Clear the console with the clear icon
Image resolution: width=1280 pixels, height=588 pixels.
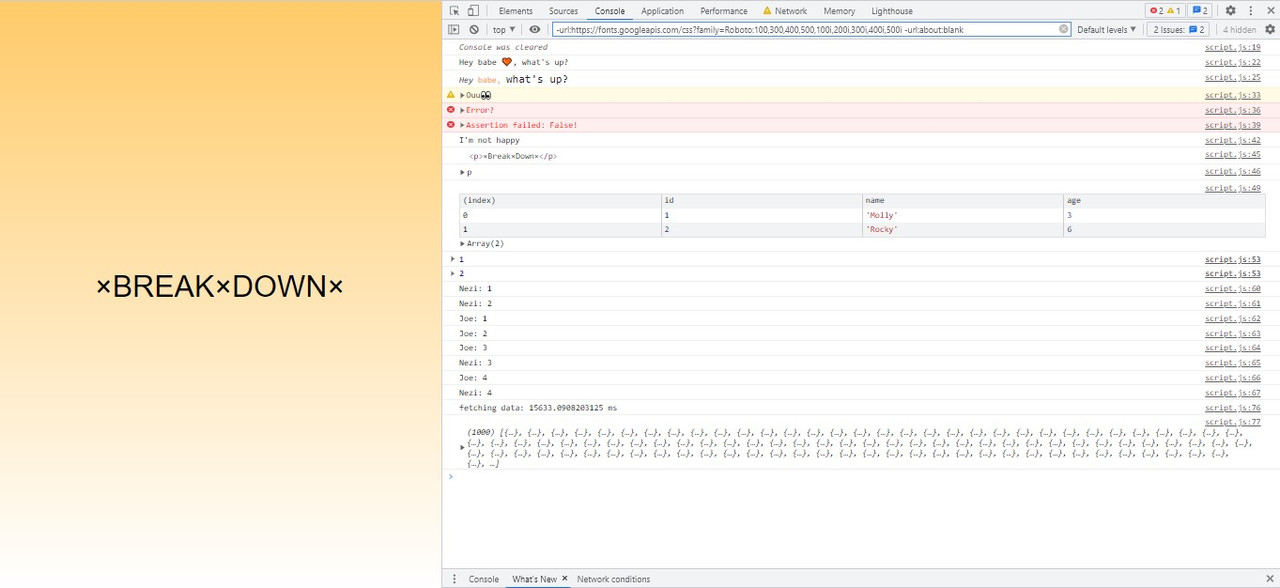click(474, 30)
